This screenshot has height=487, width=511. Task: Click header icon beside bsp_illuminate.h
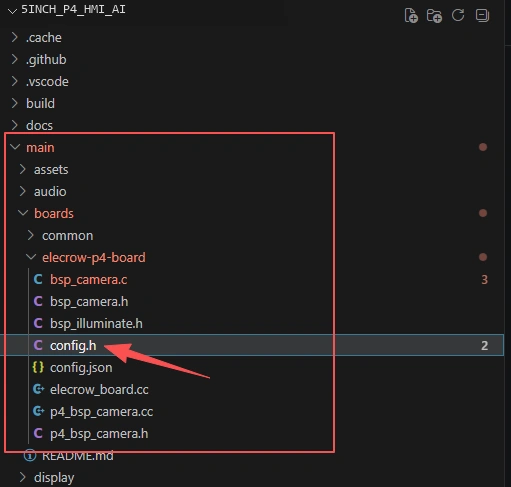pyautogui.click(x=38, y=323)
